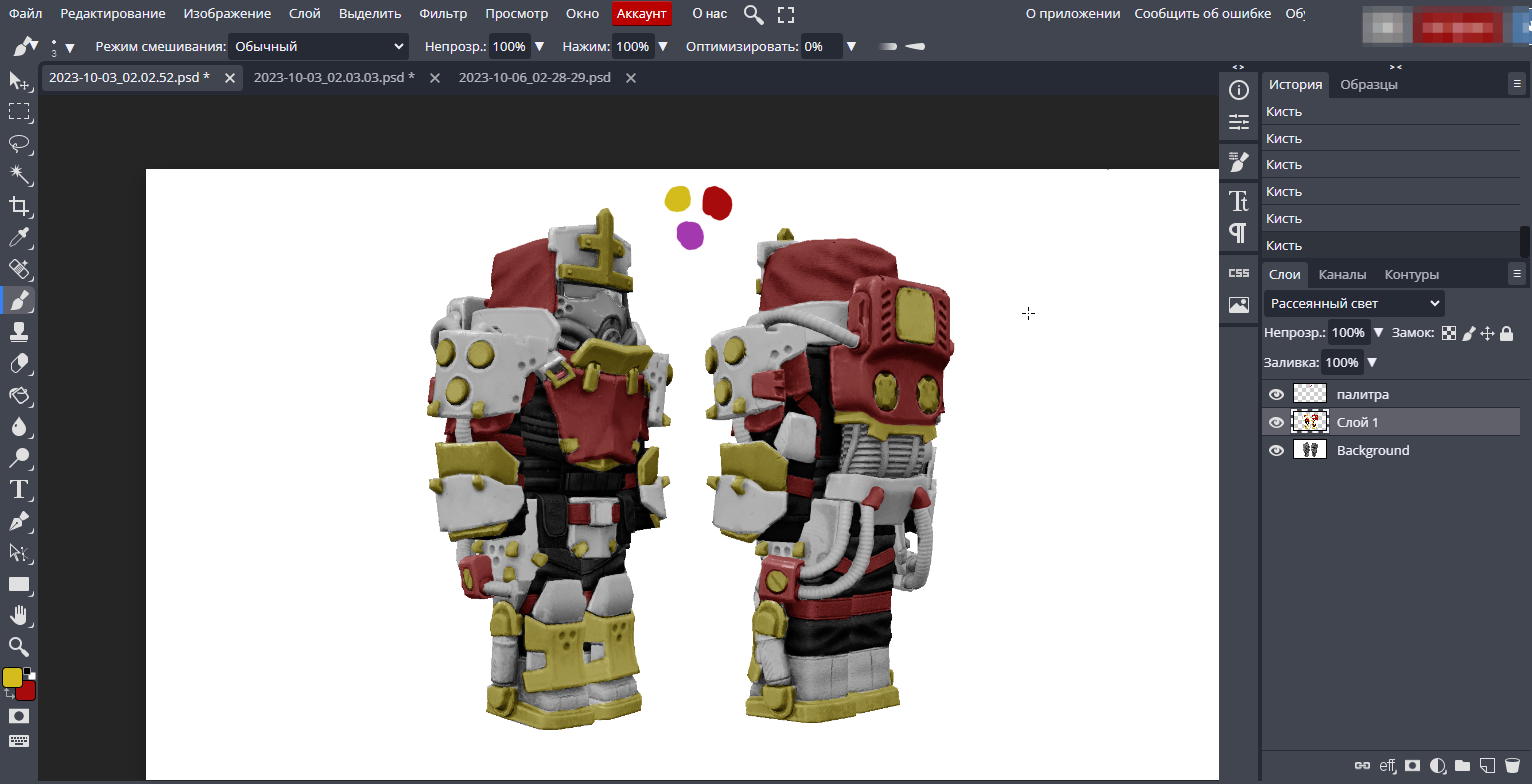The height and width of the screenshot is (784, 1532).
Task: Select the Lasso tool
Action: pyautogui.click(x=18, y=143)
